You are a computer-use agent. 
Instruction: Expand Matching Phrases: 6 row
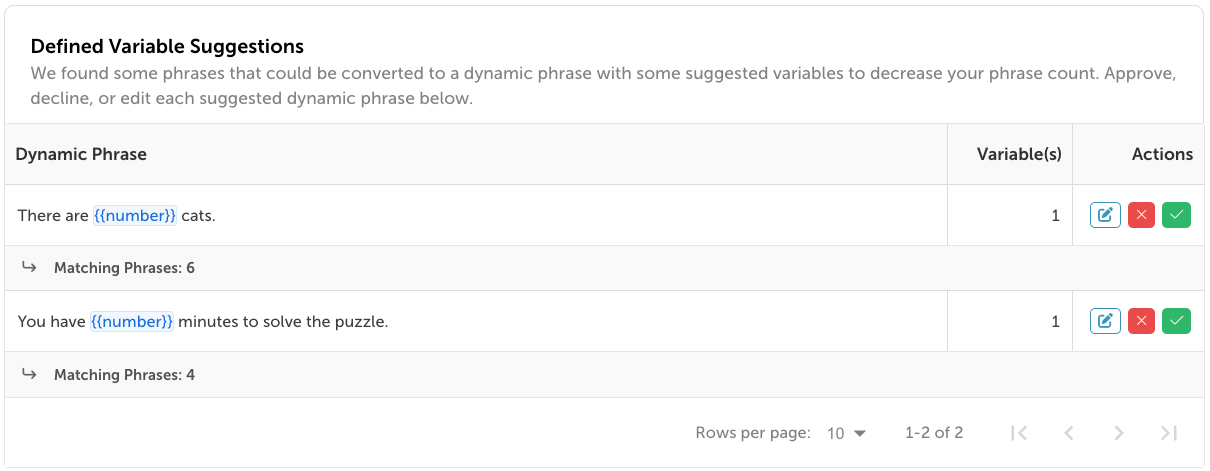(124, 268)
